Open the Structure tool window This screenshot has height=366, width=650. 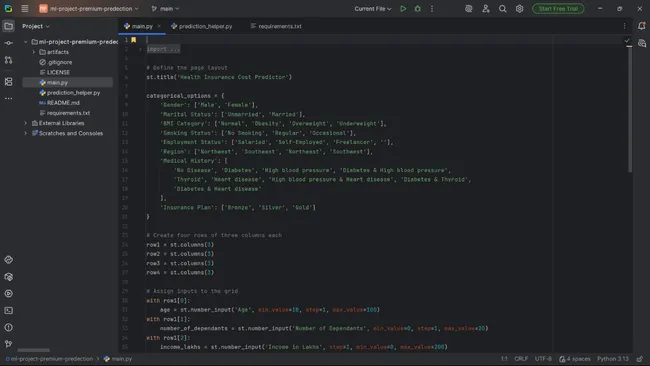pyautogui.click(x=8, y=82)
